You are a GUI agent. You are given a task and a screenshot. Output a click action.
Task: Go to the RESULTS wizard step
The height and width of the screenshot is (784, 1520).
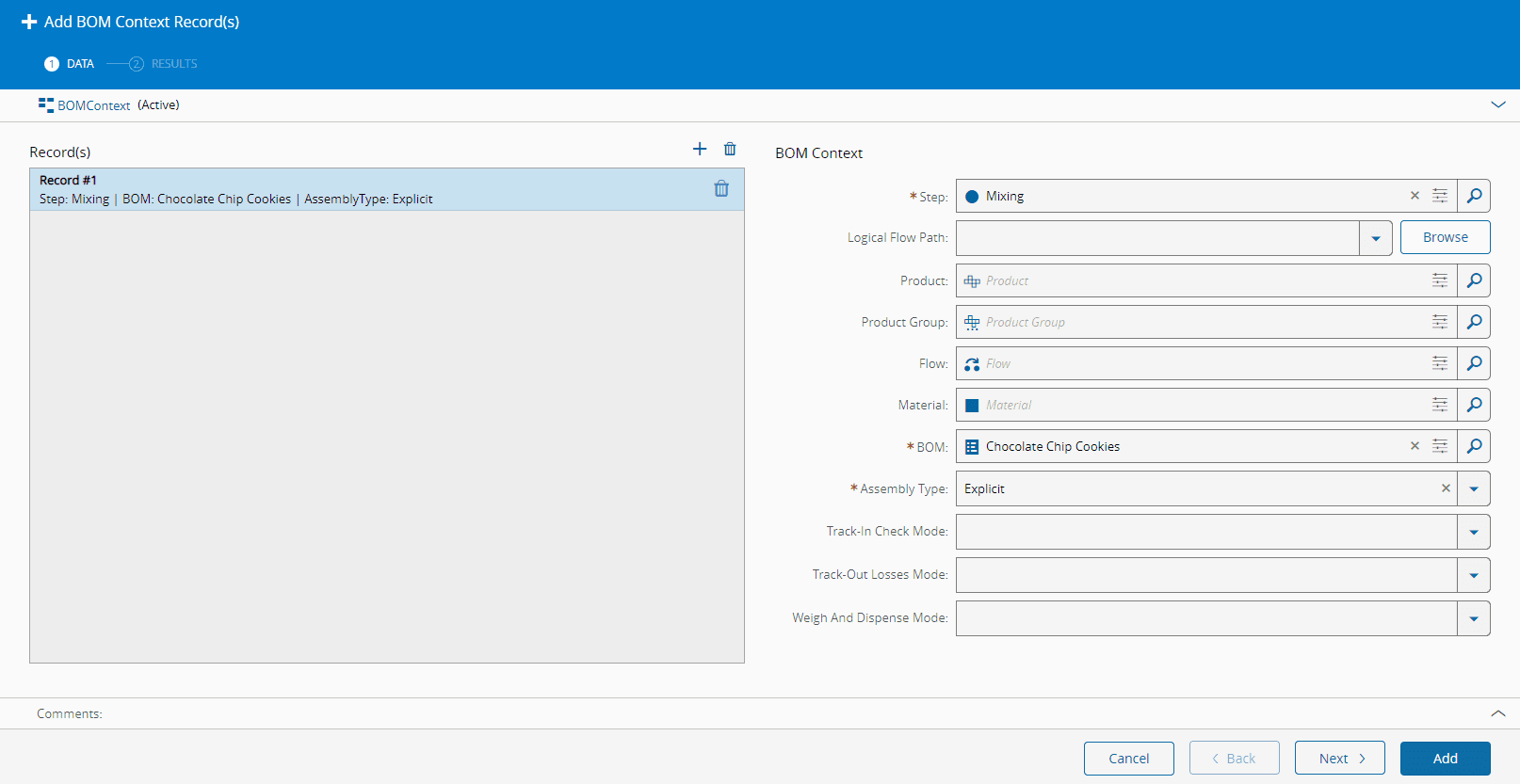coord(173,64)
